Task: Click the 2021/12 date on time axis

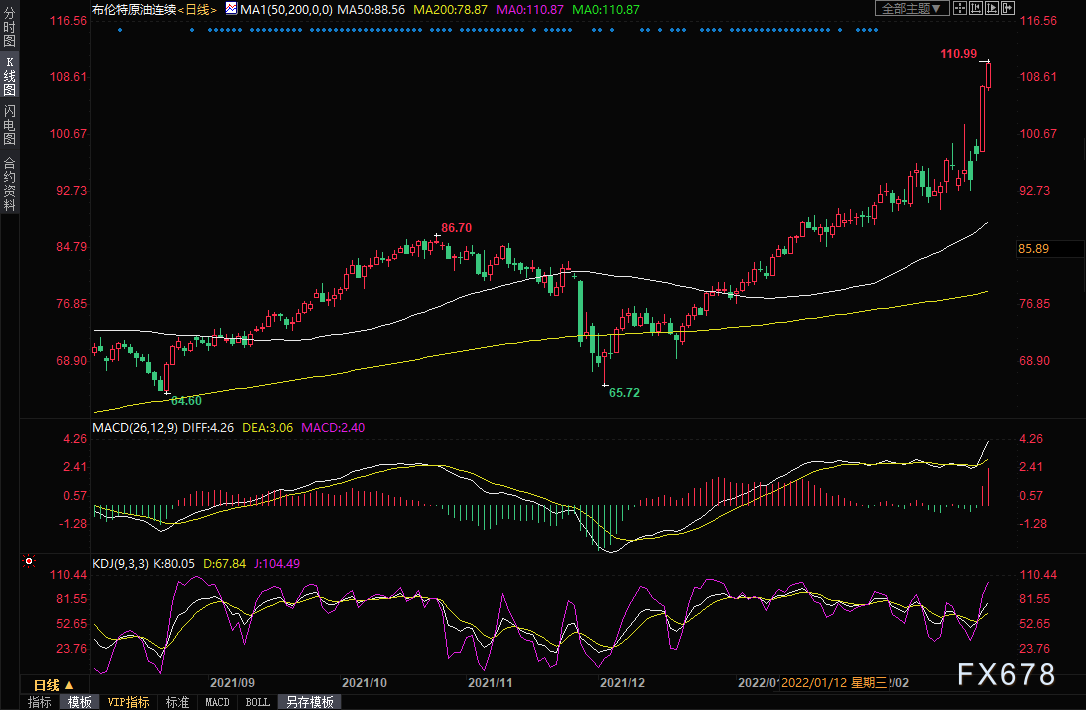Action: (x=622, y=683)
